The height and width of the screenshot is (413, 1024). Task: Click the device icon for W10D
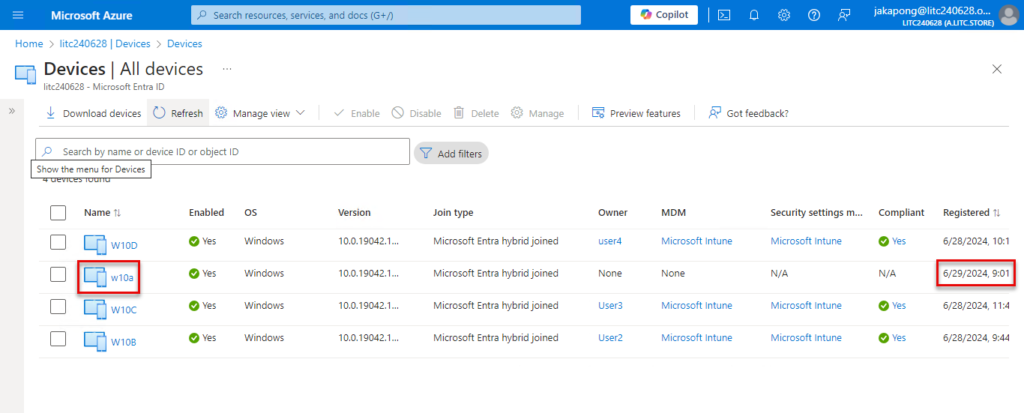95,245
